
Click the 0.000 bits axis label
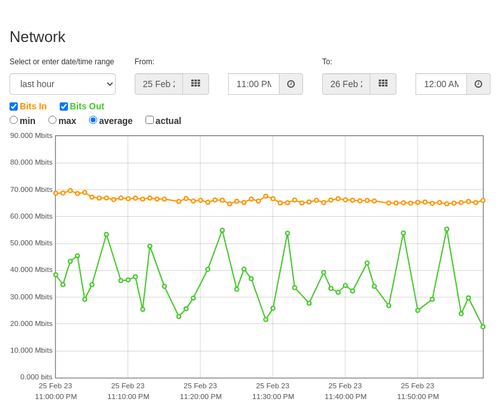point(36,377)
